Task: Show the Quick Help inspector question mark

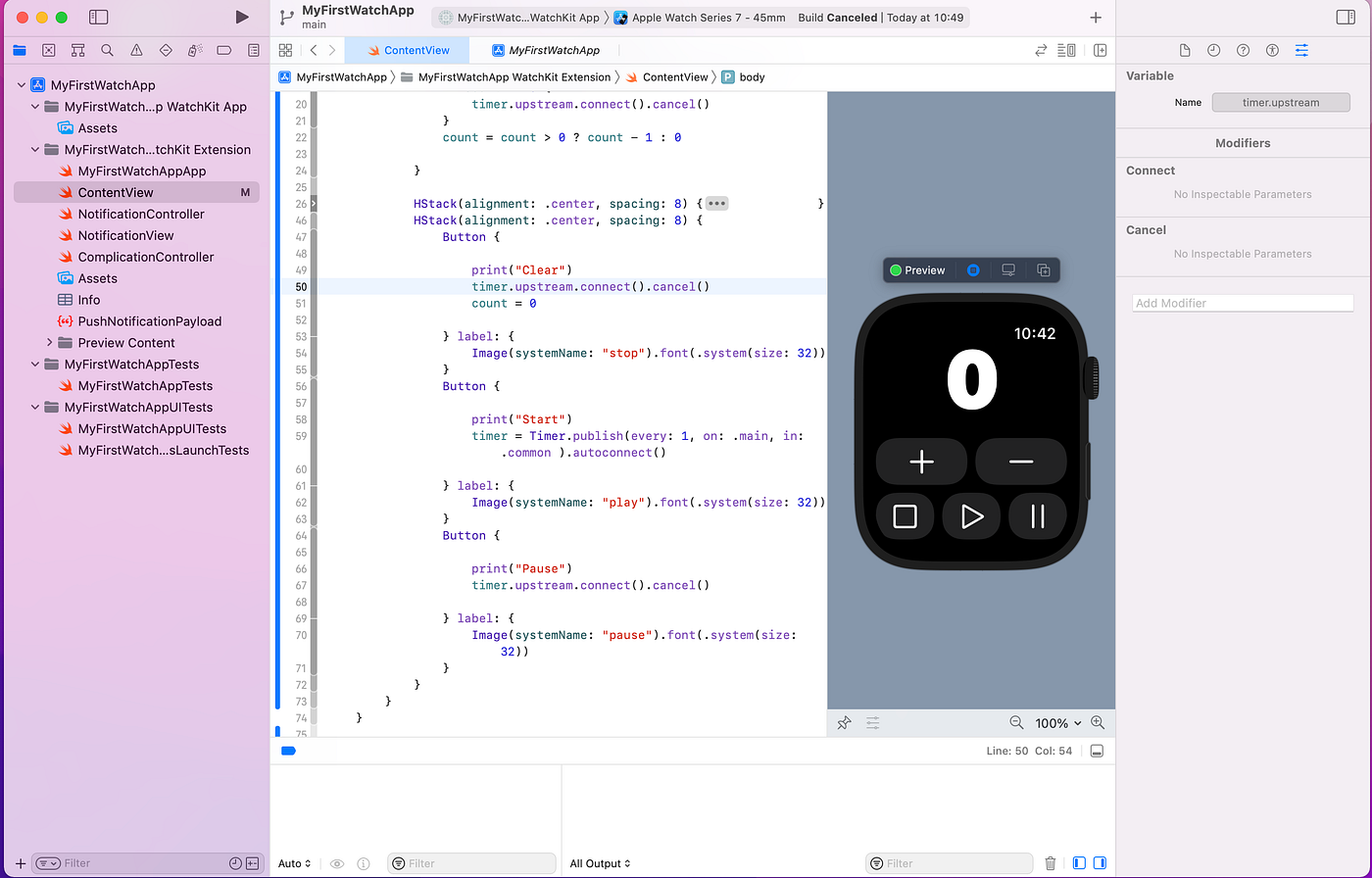Action: pyautogui.click(x=1241, y=49)
